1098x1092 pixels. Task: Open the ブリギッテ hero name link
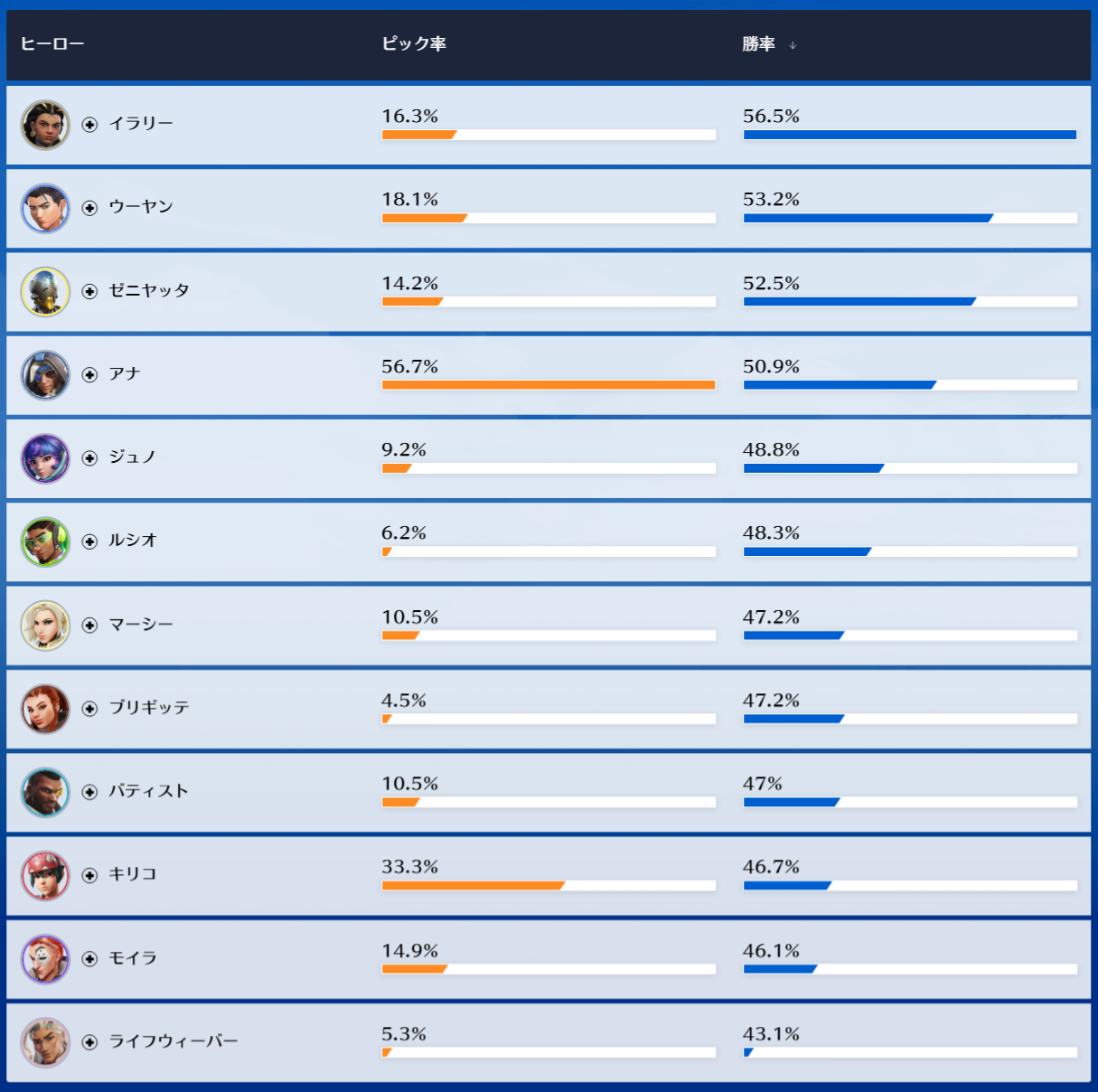coord(149,708)
